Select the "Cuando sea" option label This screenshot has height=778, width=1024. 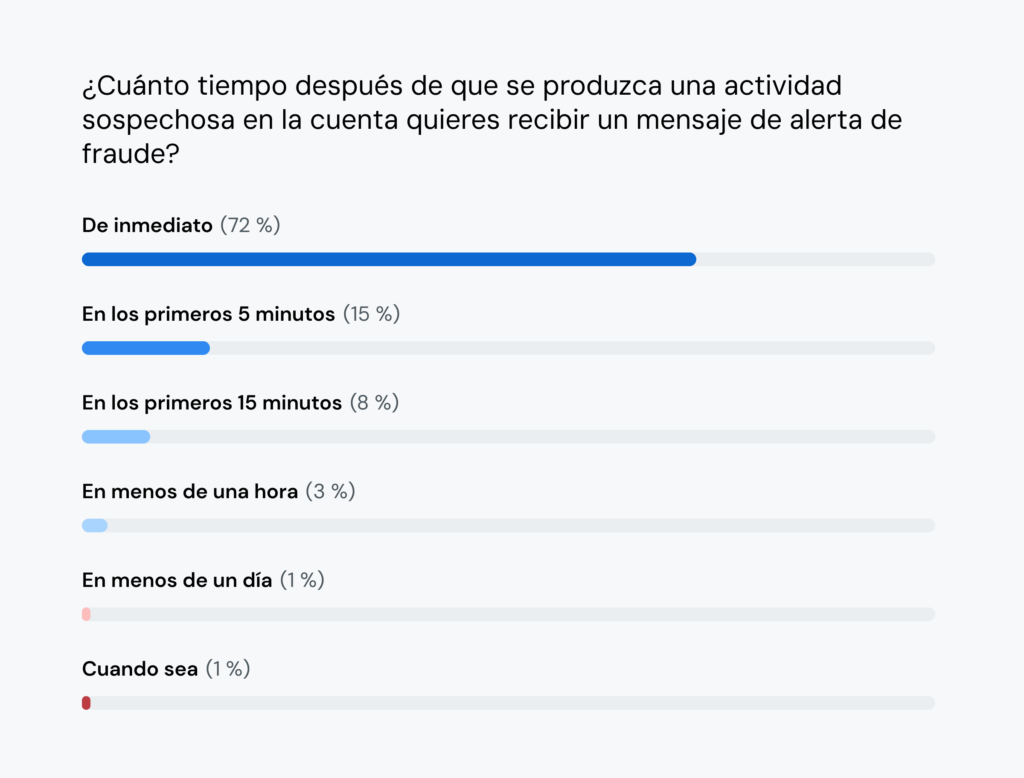140,669
